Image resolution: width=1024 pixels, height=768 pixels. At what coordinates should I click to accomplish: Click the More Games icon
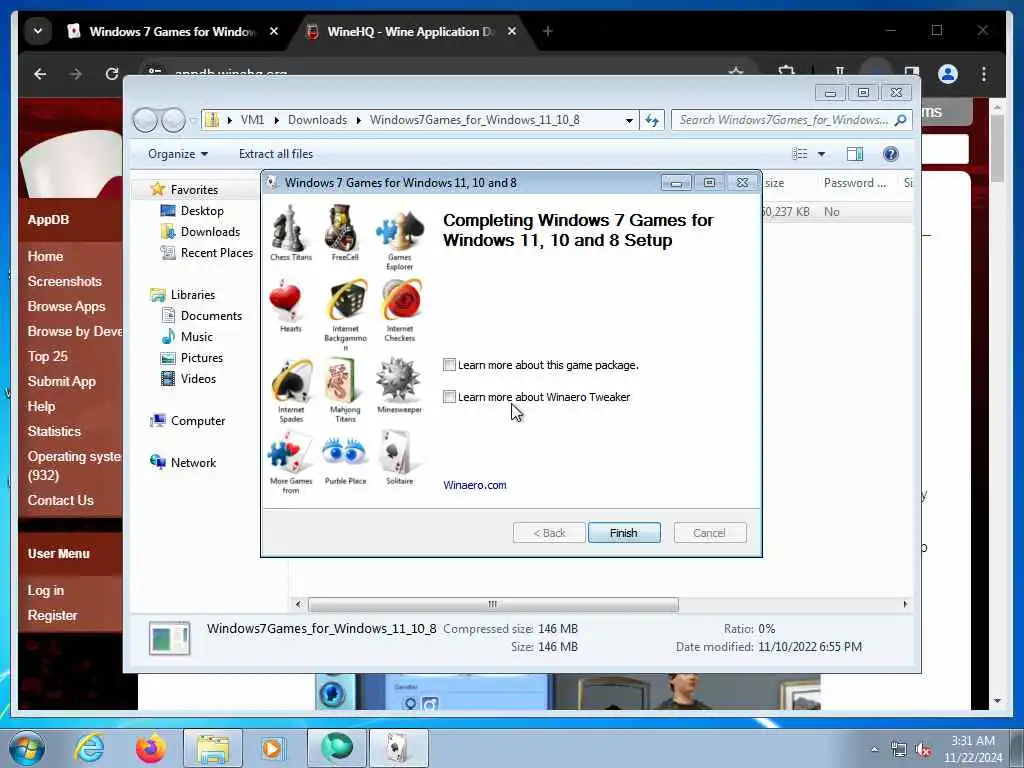[289, 454]
